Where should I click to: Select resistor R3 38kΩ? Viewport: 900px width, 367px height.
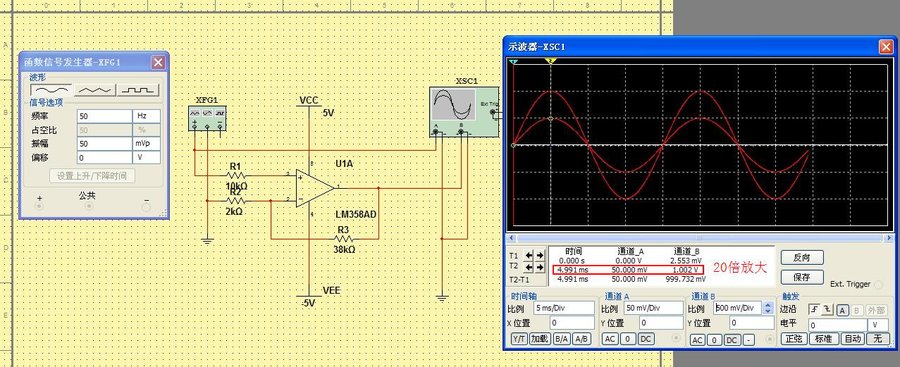tap(343, 239)
